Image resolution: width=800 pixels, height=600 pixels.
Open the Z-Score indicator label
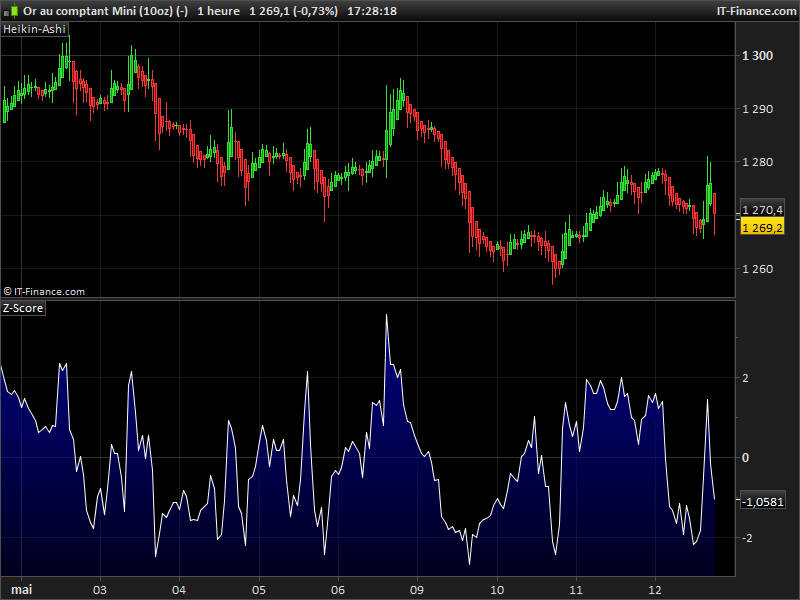[24, 308]
